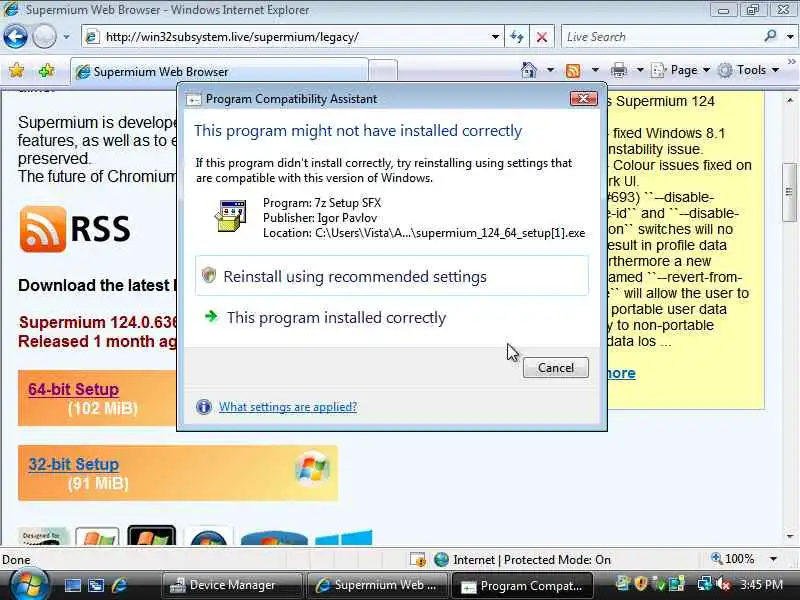
Task: Open the Favorites Center star icon
Action: tap(16, 70)
